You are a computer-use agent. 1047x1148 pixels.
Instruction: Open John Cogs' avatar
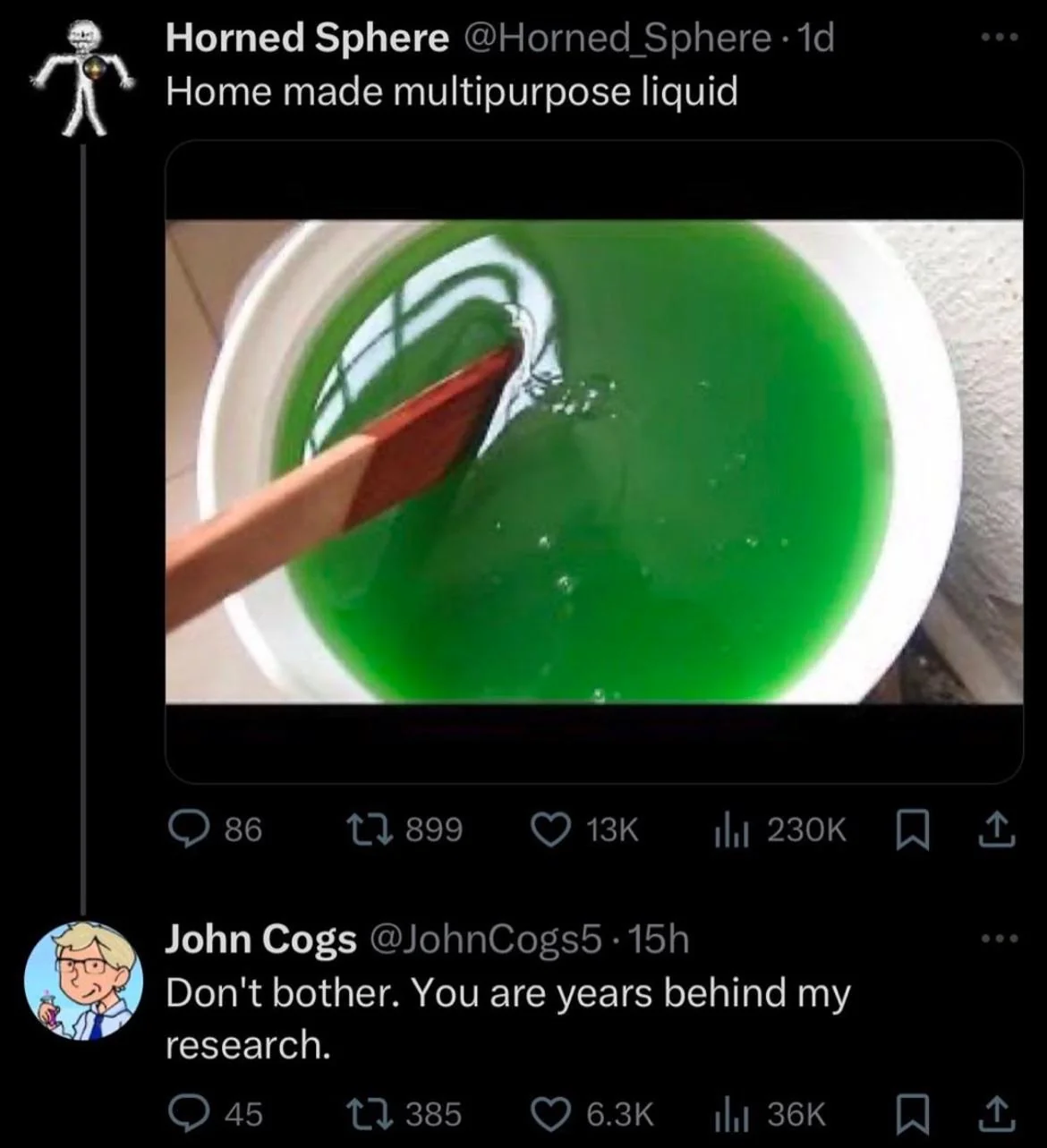(x=83, y=982)
